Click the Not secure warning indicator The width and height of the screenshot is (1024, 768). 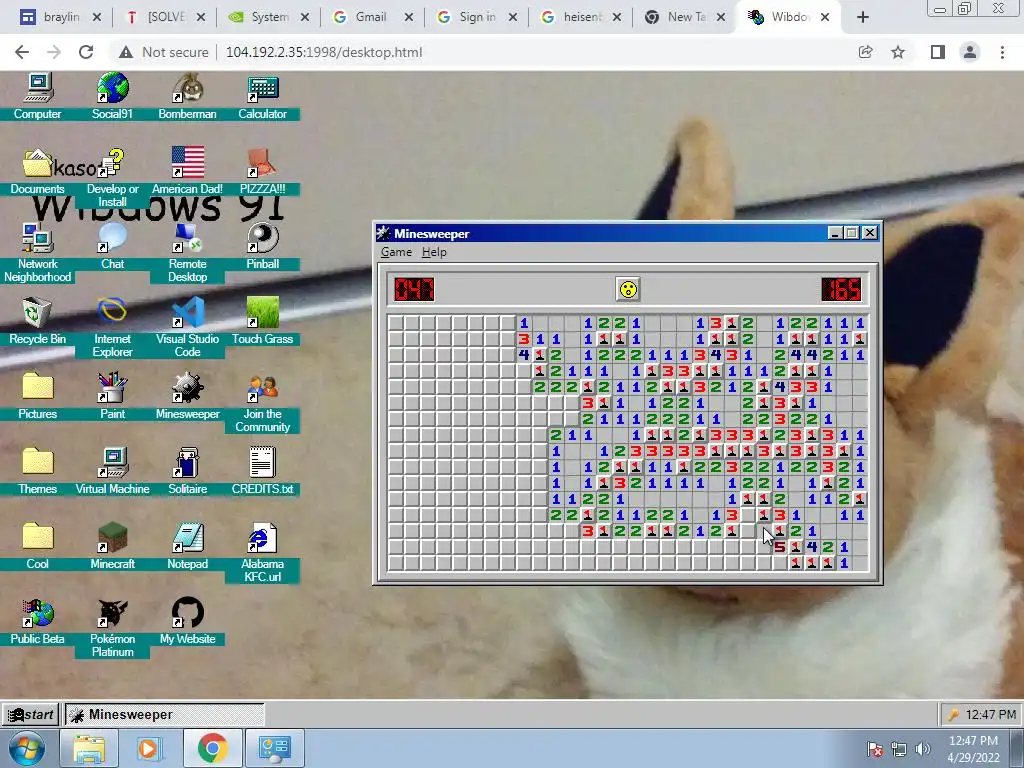164,52
